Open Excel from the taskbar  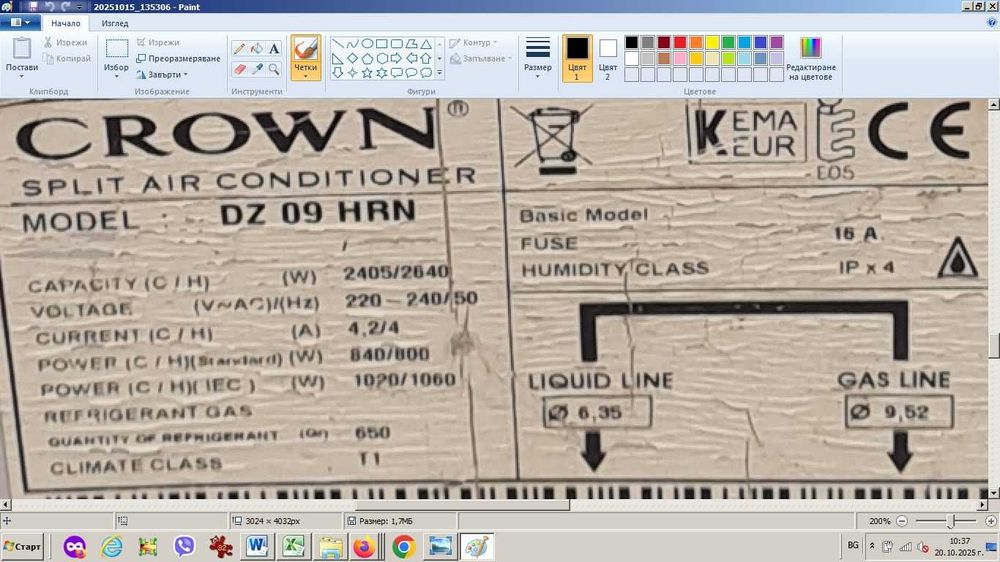pyautogui.click(x=293, y=547)
